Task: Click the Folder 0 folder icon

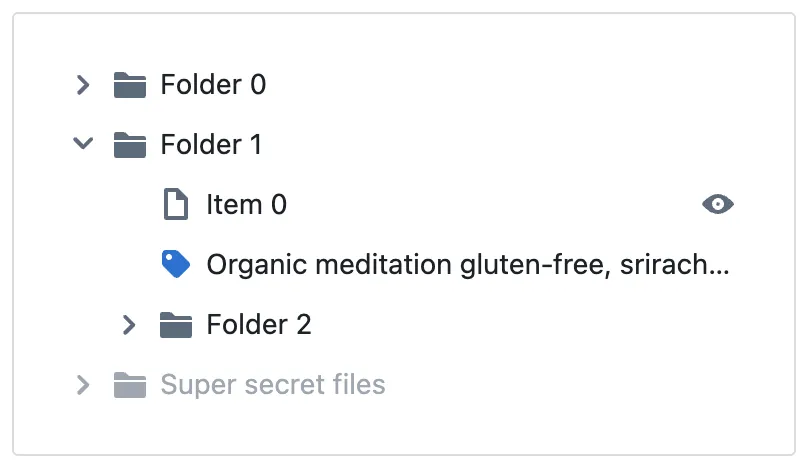Action: [130, 85]
